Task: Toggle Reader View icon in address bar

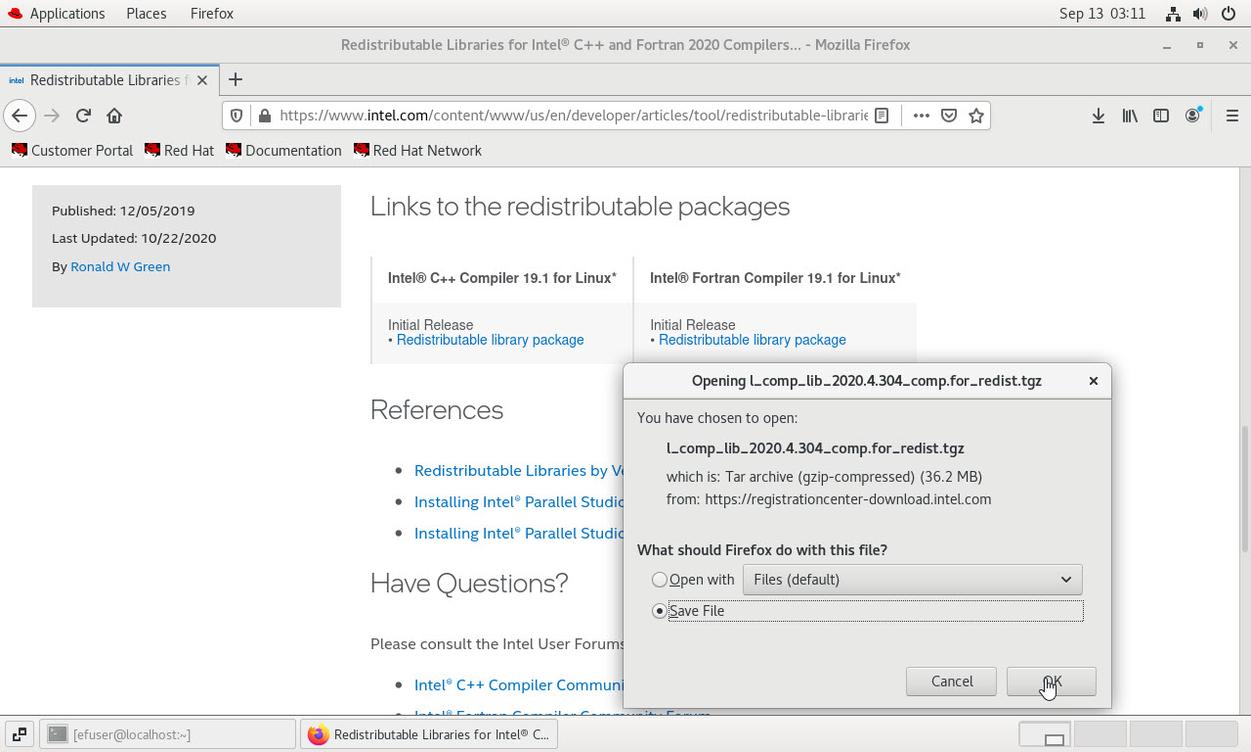Action: point(882,115)
